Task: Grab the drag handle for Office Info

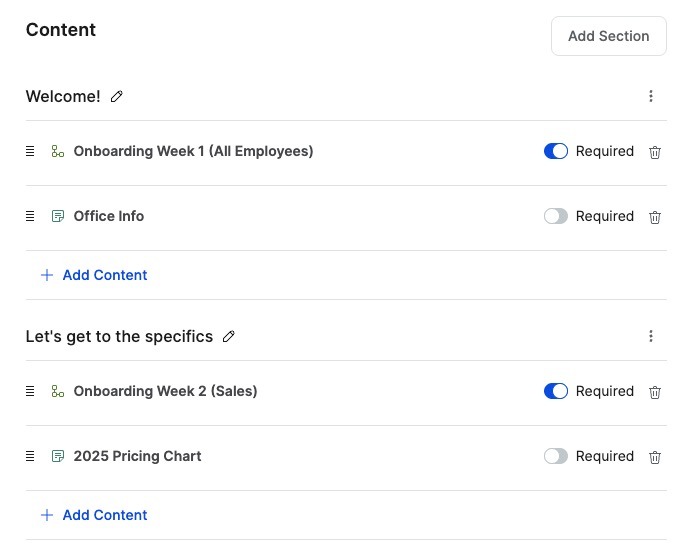Action: pos(30,216)
